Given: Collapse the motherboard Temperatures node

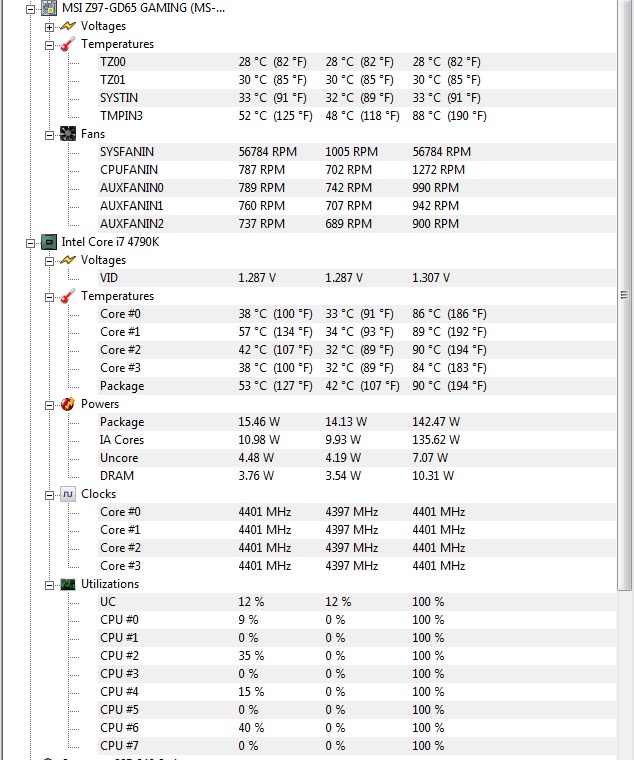Looking at the screenshot, I should click(49, 45).
